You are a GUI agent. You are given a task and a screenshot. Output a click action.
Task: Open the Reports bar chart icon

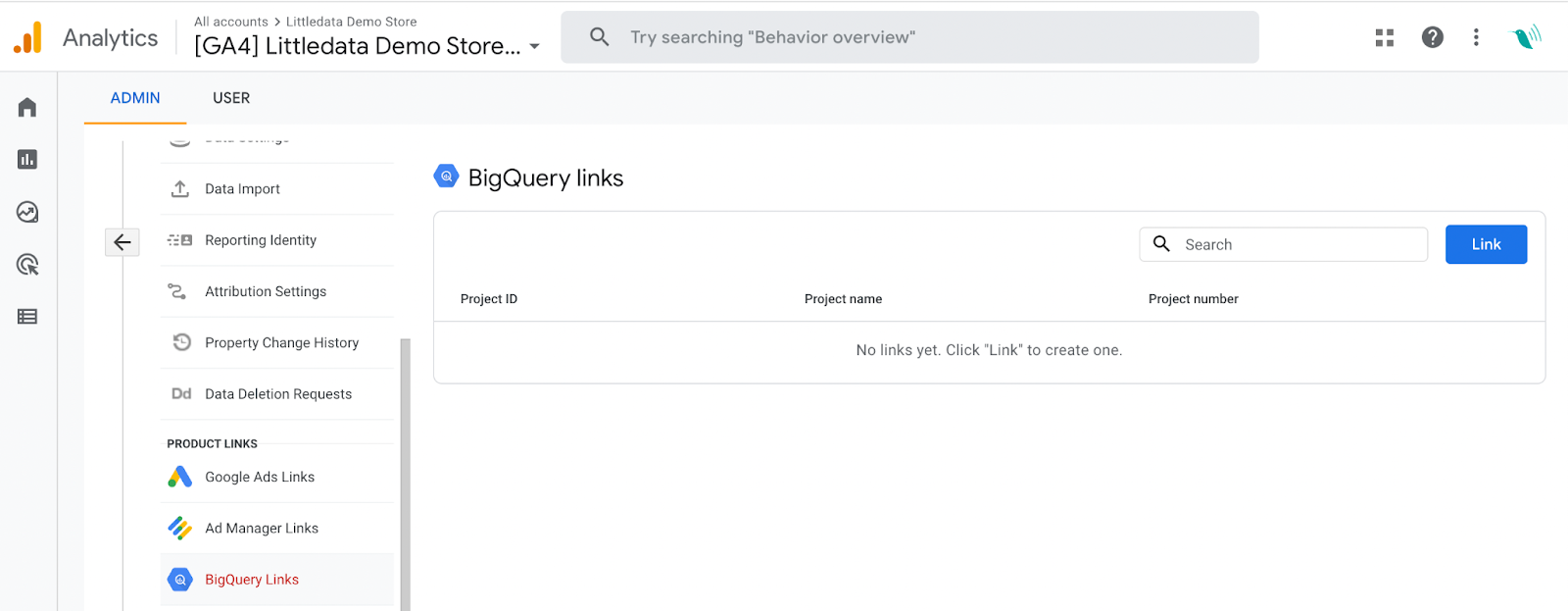click(x=27, y=159)
